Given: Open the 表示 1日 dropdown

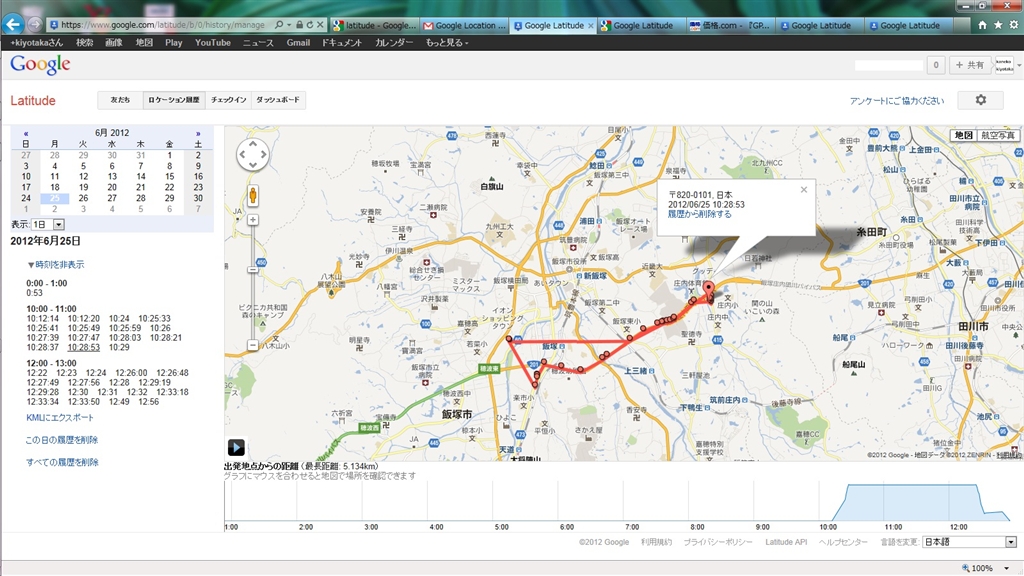Looking at the screenshot, I should pos(48,225).
